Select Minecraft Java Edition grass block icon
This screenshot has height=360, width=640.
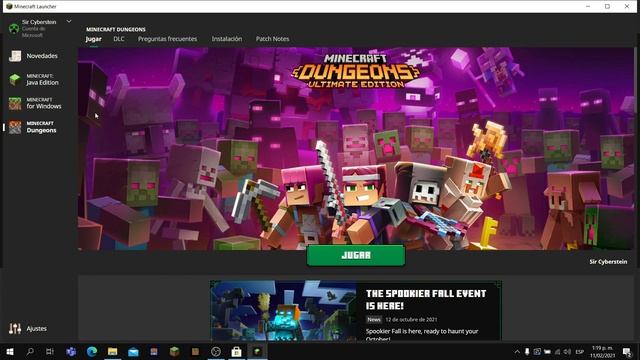coord(15,80)
